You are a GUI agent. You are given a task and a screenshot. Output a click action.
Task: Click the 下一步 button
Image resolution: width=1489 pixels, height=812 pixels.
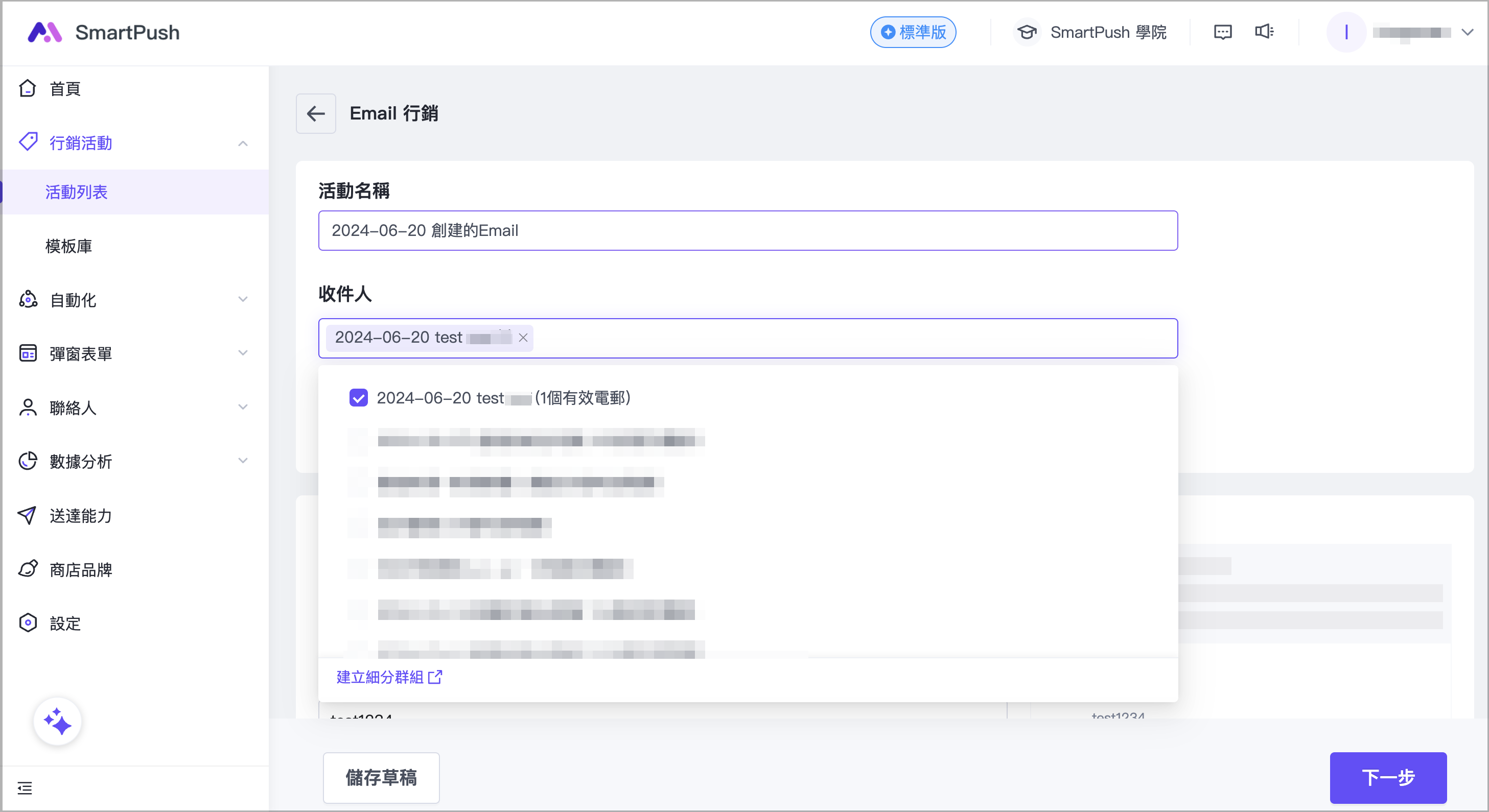(x=1387, y=777)
